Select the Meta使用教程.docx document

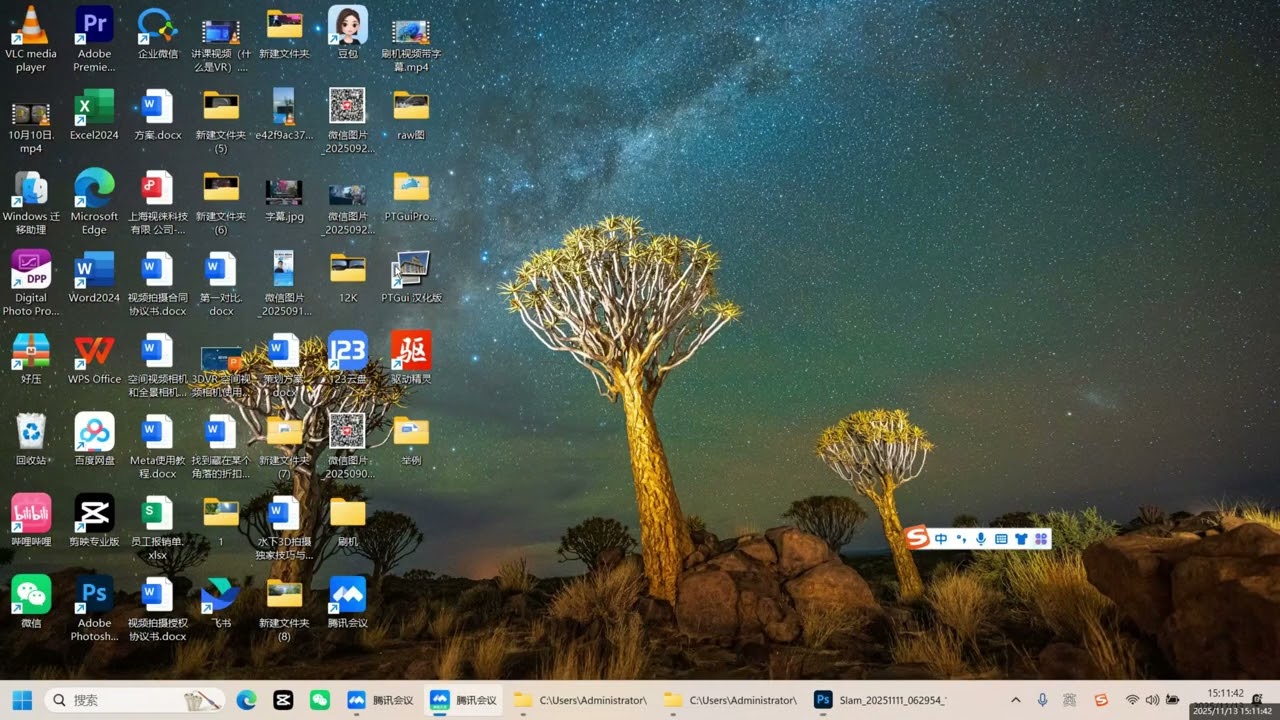coord(157,445)
